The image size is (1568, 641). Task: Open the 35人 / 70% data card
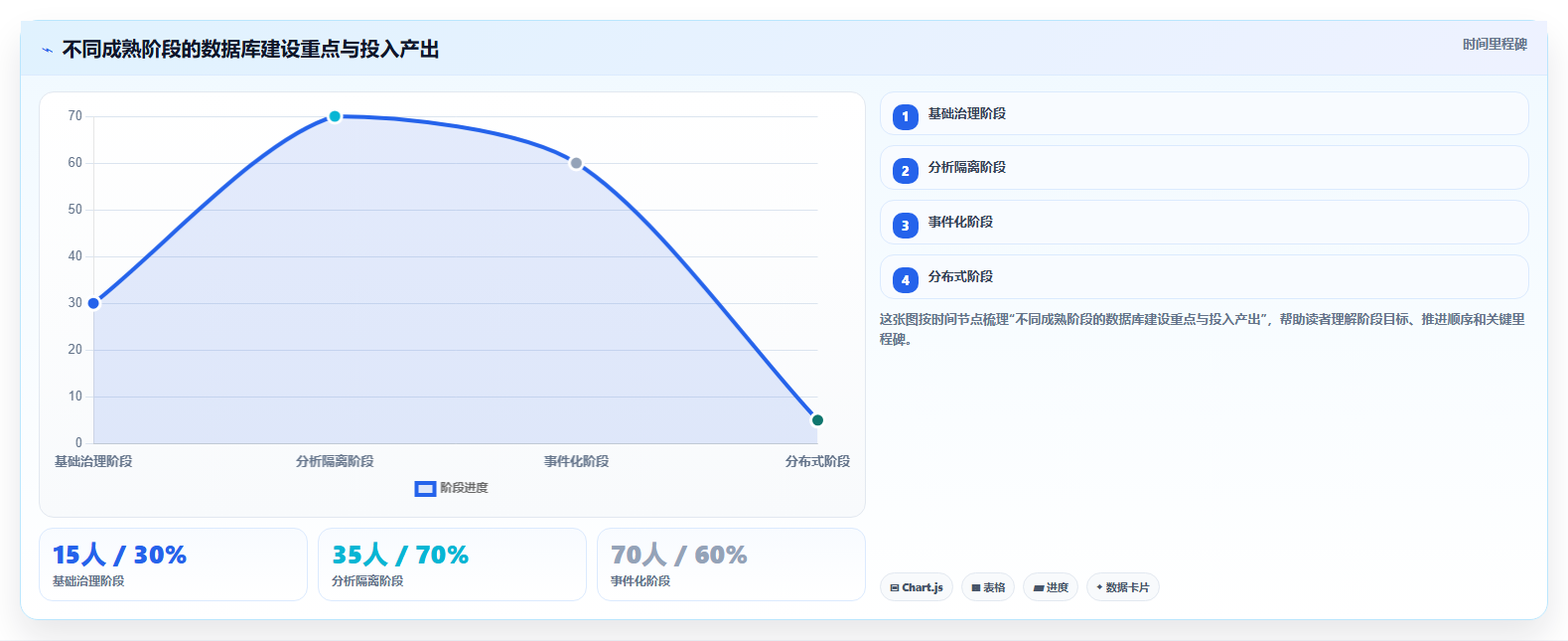(452, 564)
